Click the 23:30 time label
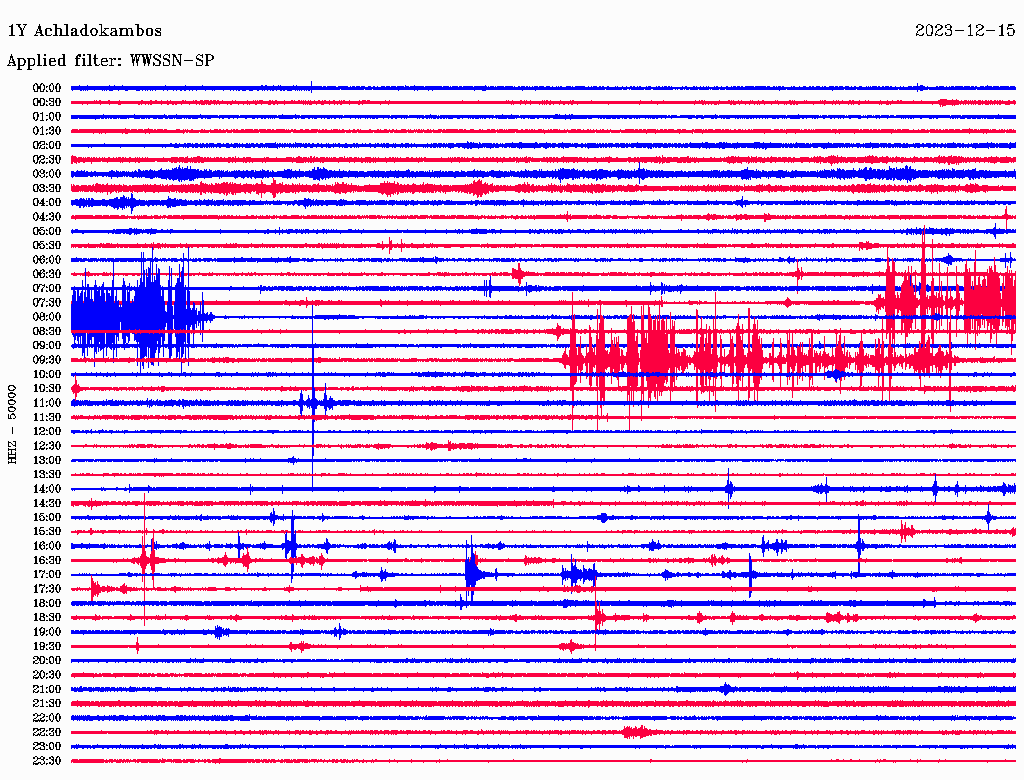The height and width of the screenshot is (780, 1024). (x=46, y=760)
